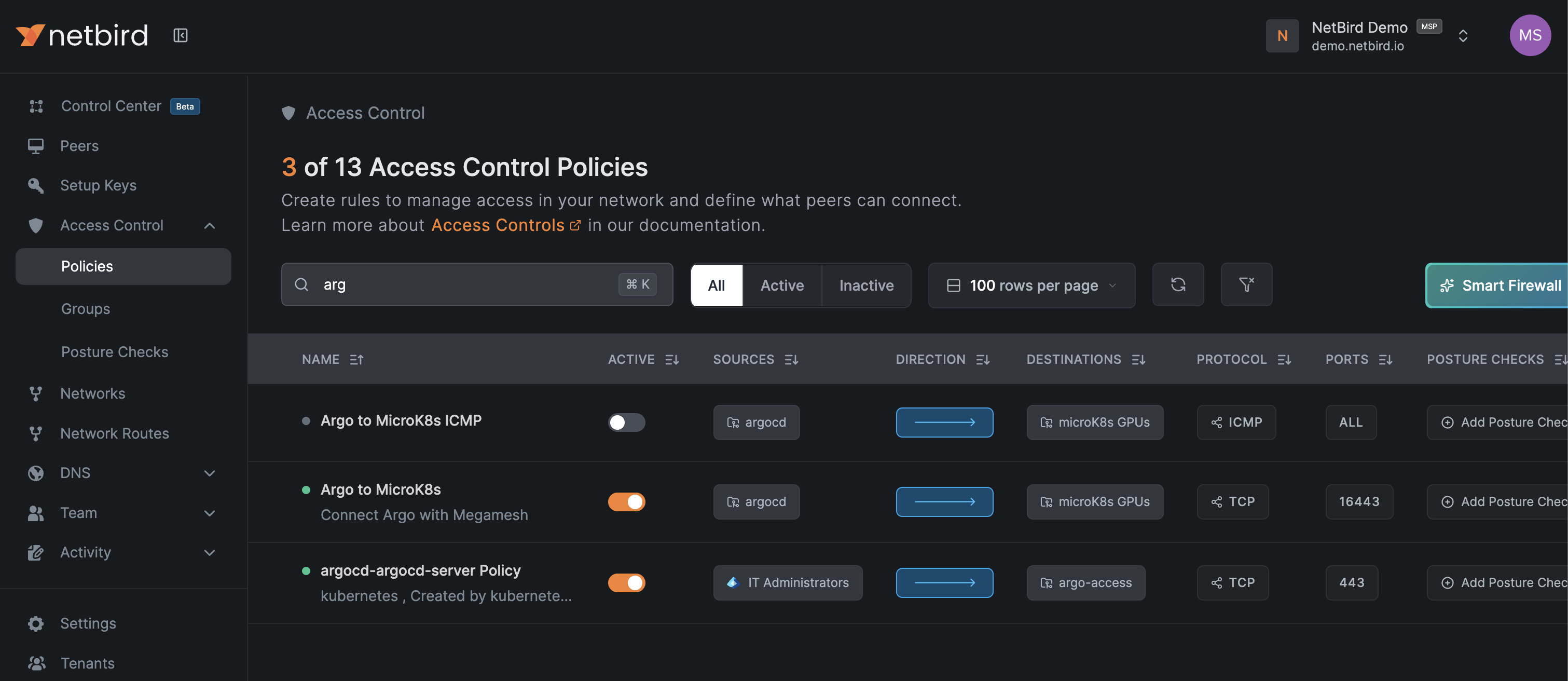Image resolution: width=1568 pixels, height=681 pixels.
Task: Select the Access Control shield icon
Action: [x=36, y=225]
